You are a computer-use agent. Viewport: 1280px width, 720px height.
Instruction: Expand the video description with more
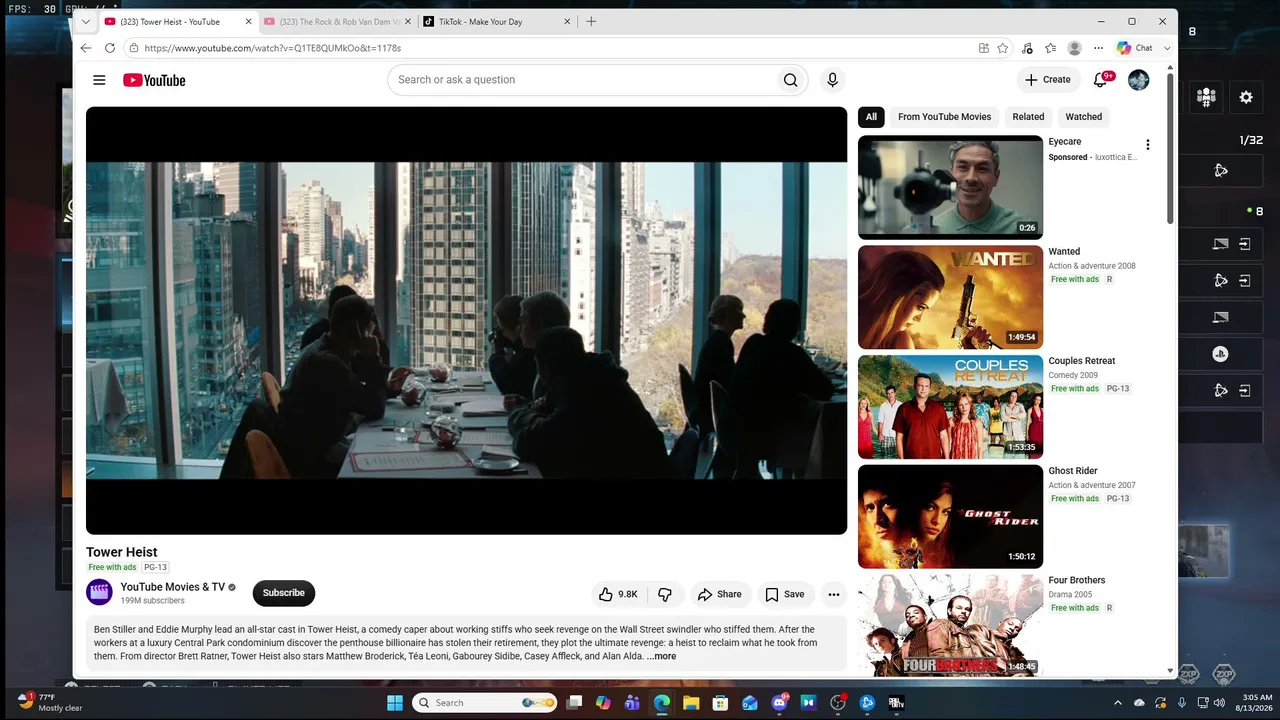click(661, 657)
